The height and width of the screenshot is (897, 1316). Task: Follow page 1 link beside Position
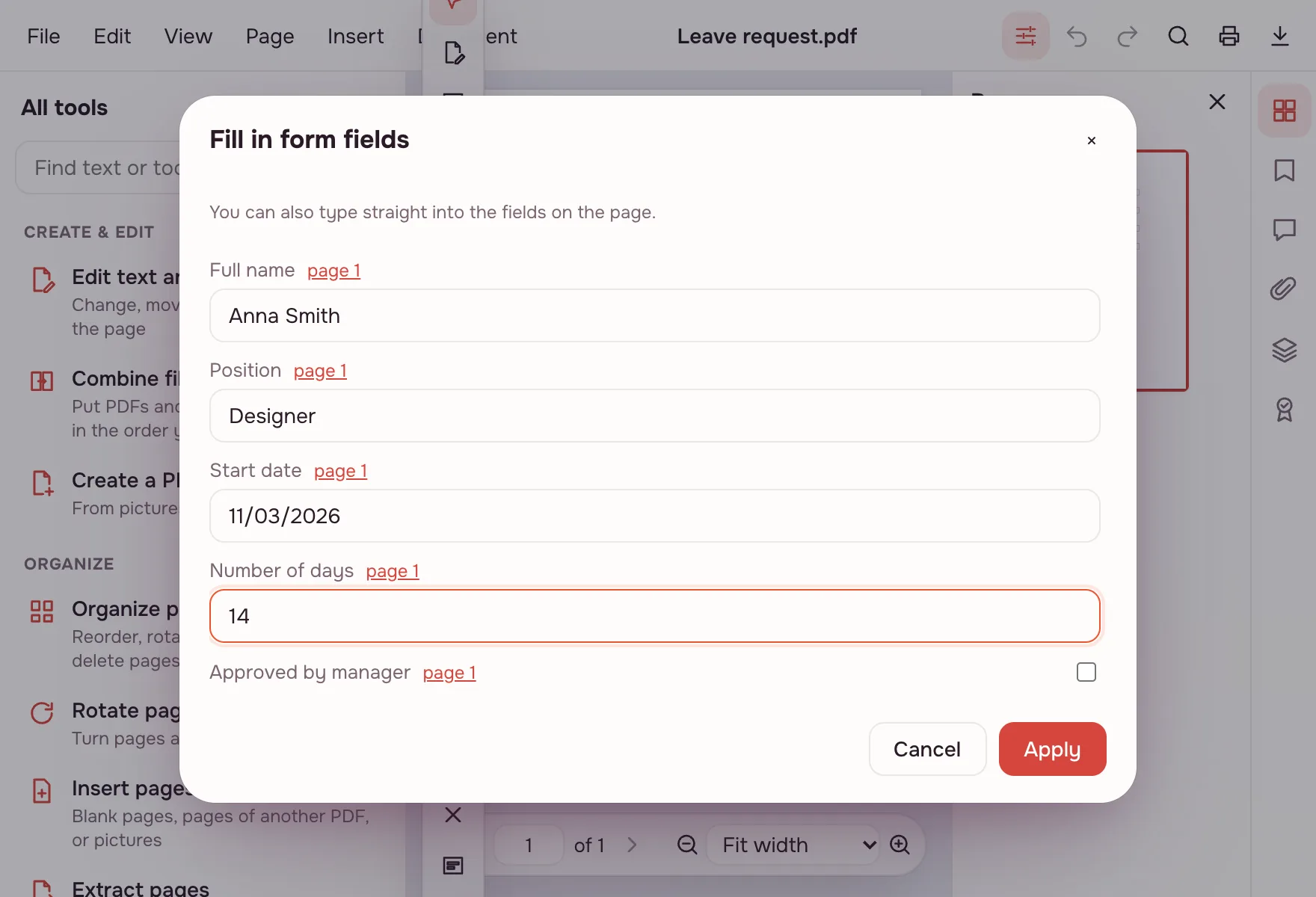pyautogui.click(x=320, y=371)
